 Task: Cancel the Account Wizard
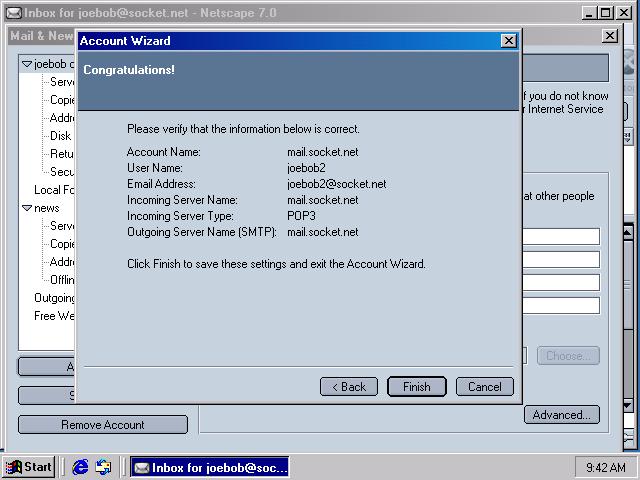[484, 387]
